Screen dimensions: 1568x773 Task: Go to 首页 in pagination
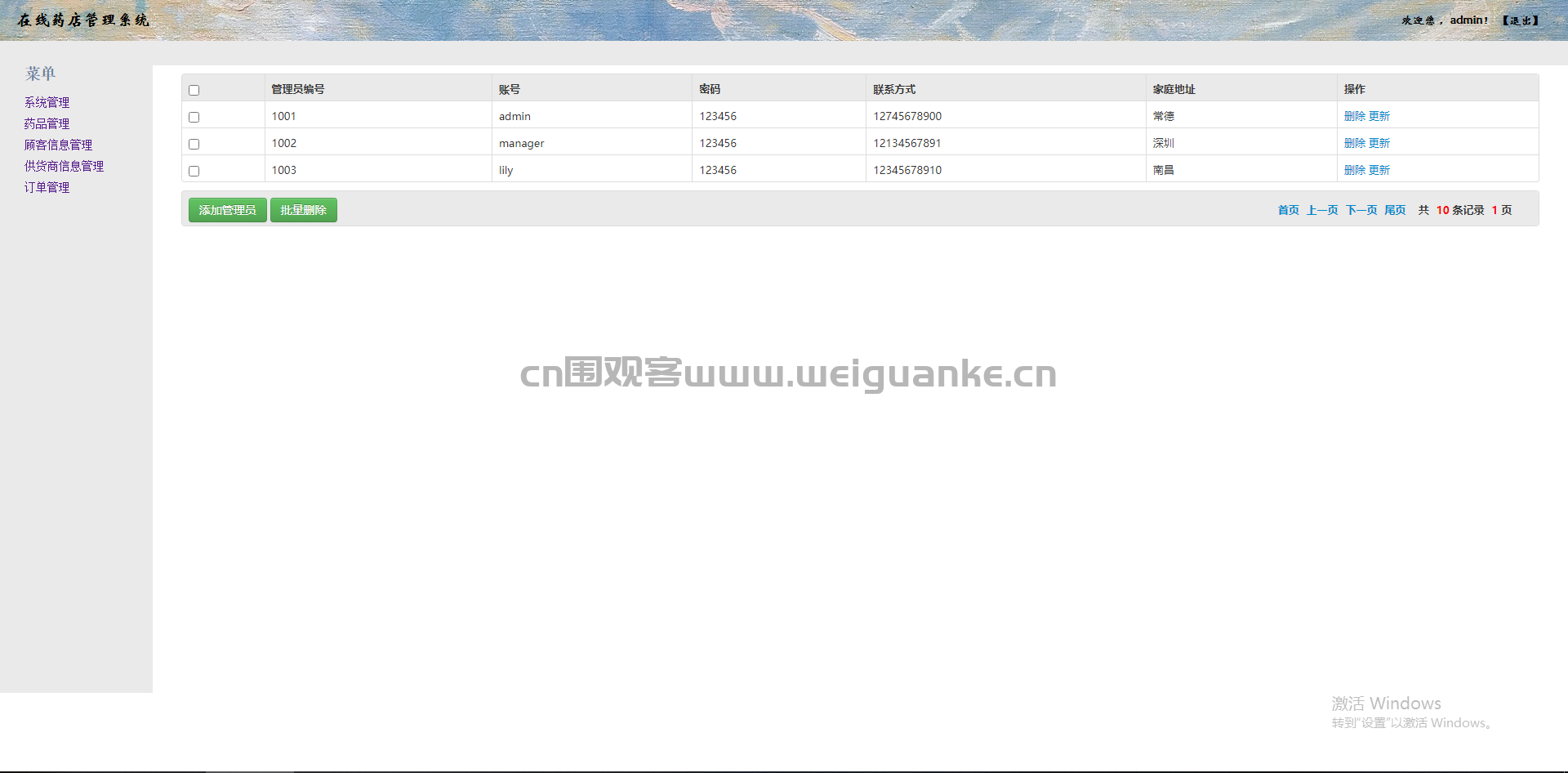[1289, 210]
